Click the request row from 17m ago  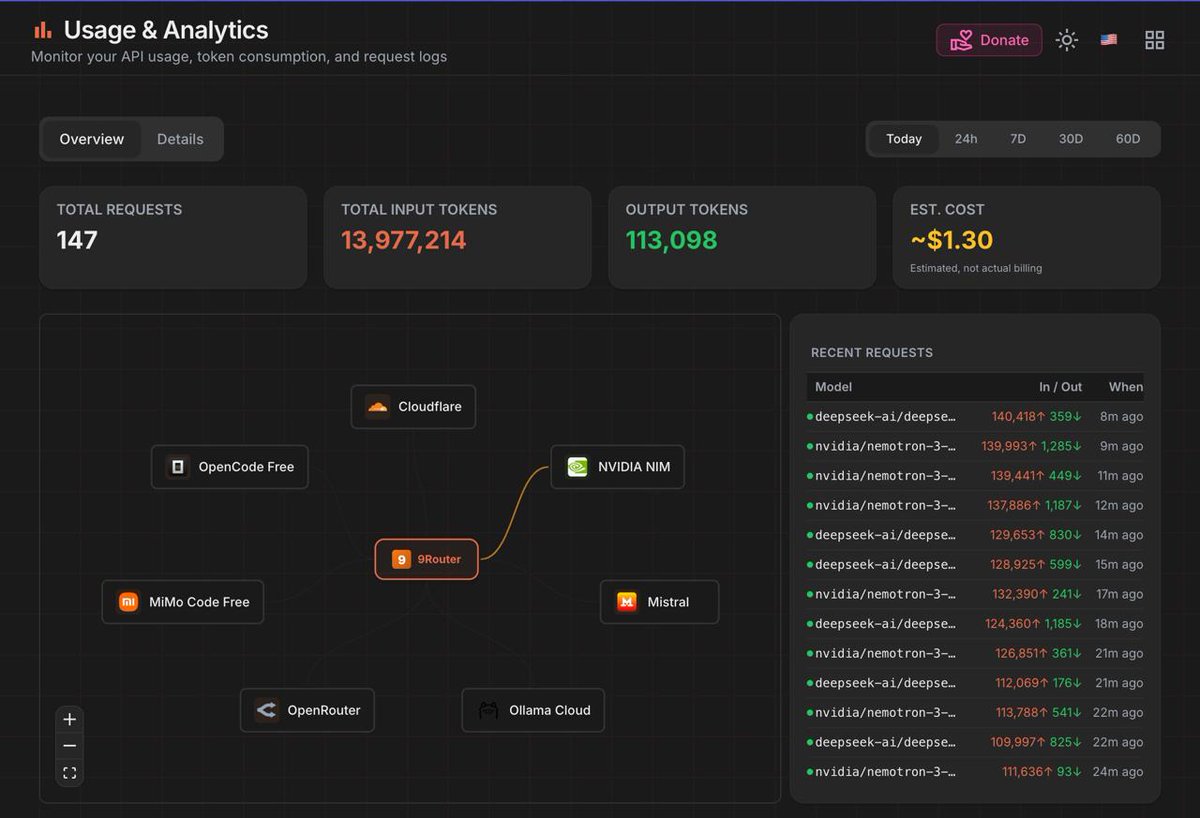(975, 594)
